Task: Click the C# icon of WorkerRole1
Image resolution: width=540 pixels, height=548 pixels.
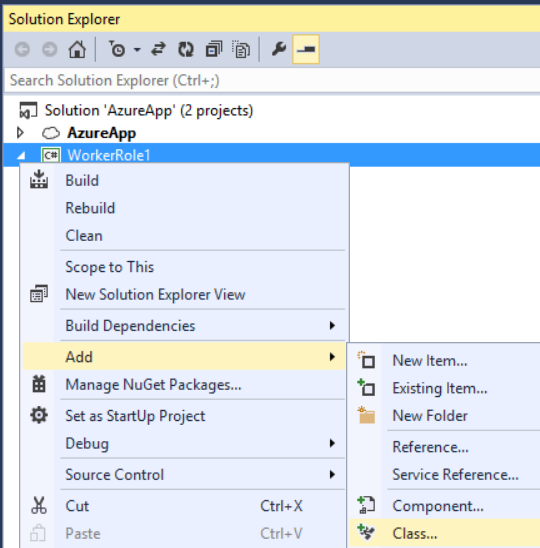Action: [51, 155]
